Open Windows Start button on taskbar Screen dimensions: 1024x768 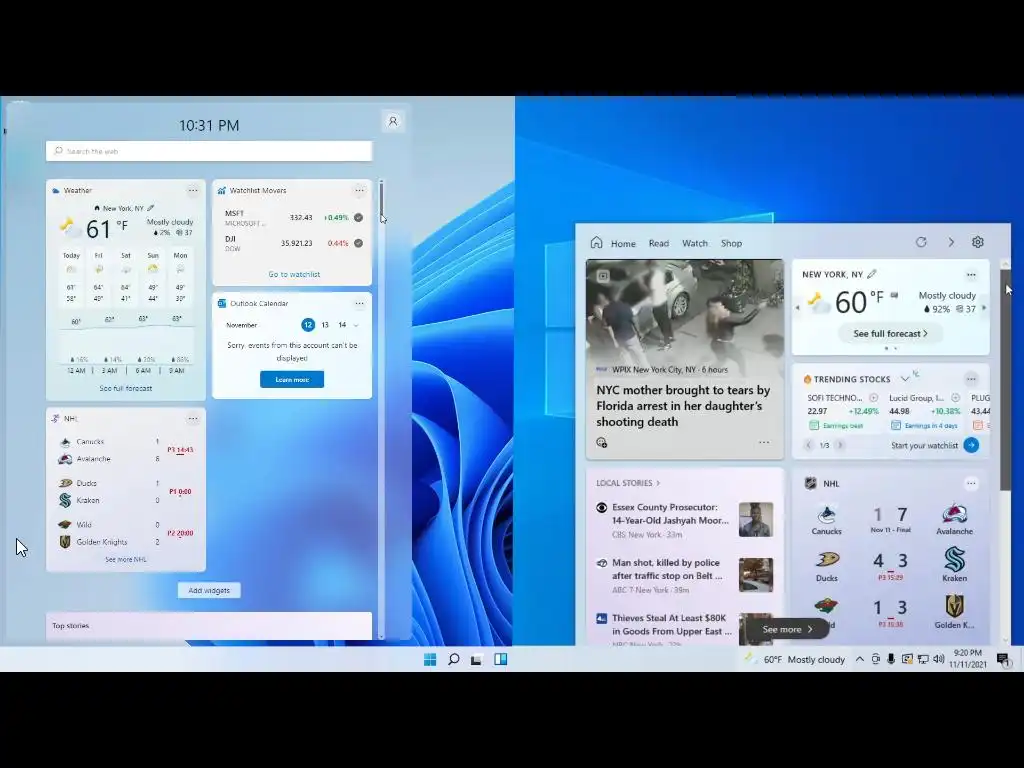[430, 660]
